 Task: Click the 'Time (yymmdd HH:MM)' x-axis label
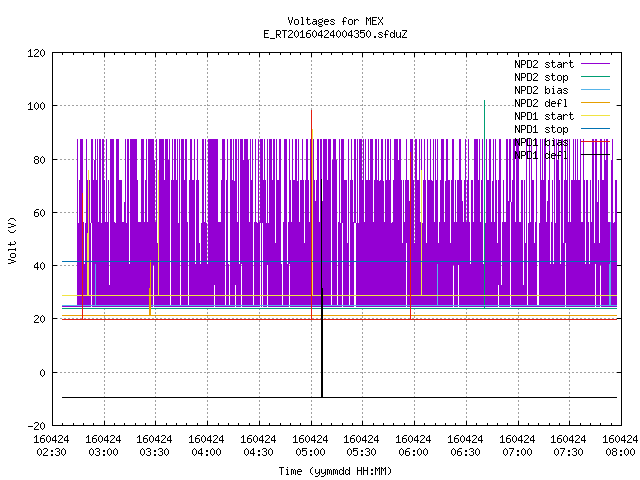tap(335, 471)
